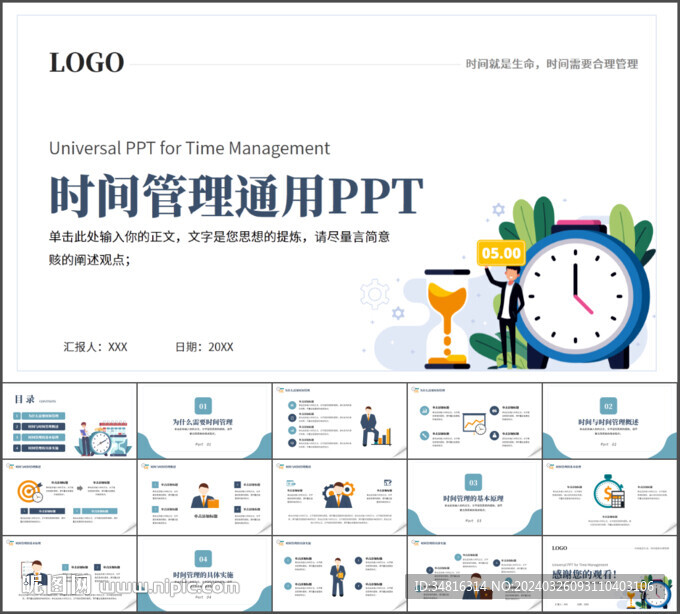Click the LOGO text on the cover slide
Image resolution: width=680 pixels, height=614 pixels.
[87, 62]
